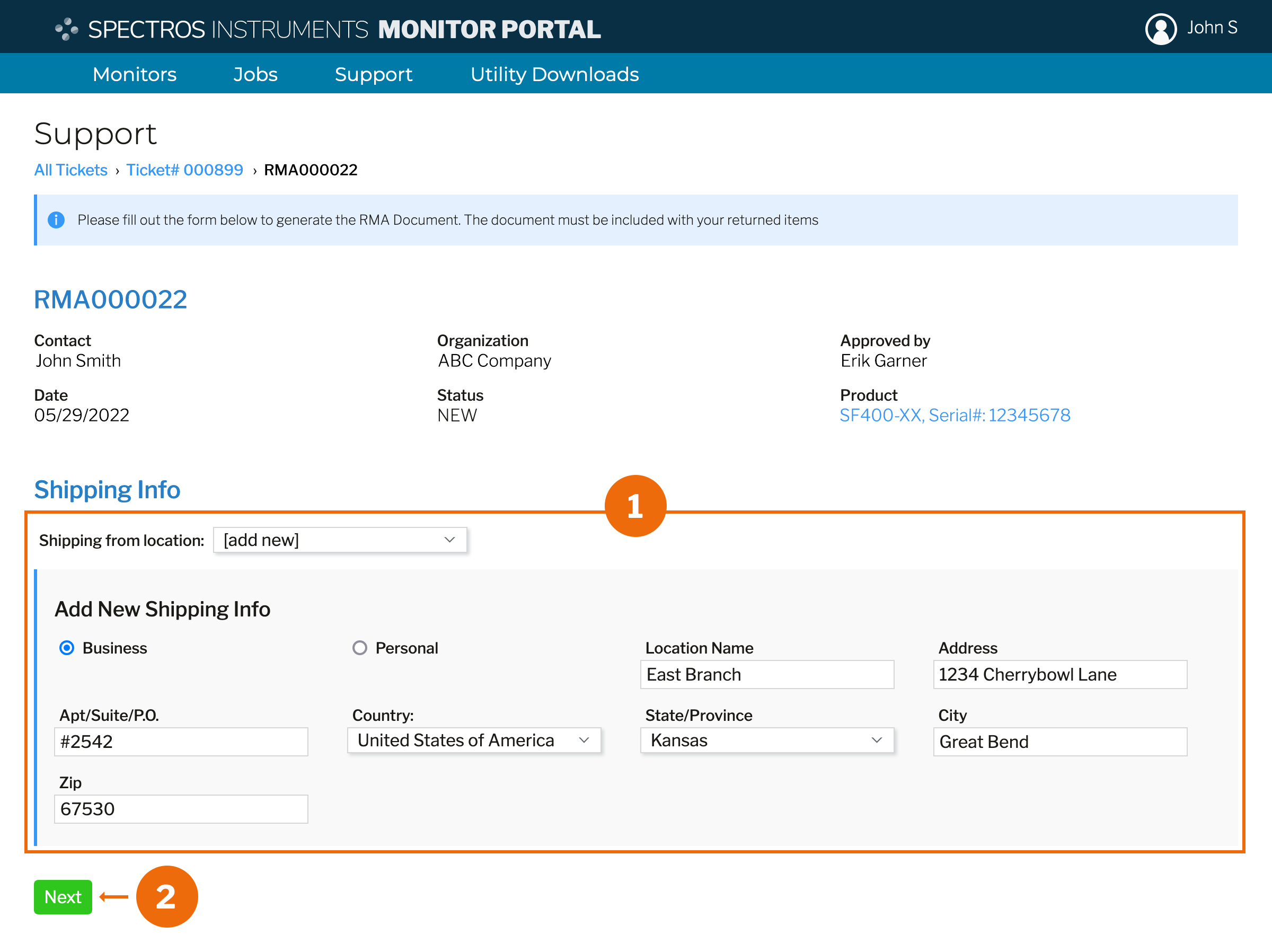Open Shipping from location dropdown

coord(339,540)
